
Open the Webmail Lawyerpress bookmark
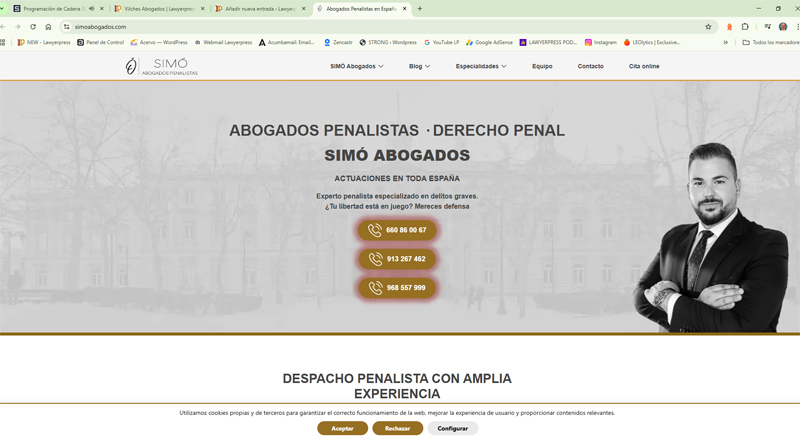pyautogui.click(x=223, y=42)
